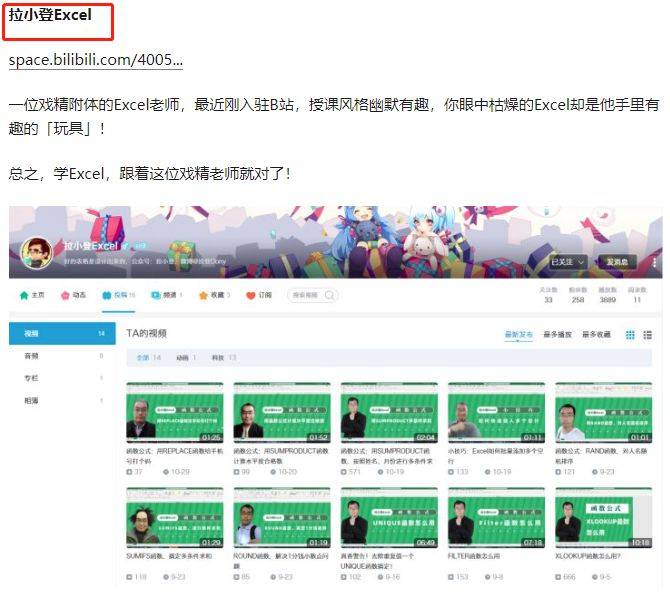Sort videos by 最多收藏

pos(596,334)
